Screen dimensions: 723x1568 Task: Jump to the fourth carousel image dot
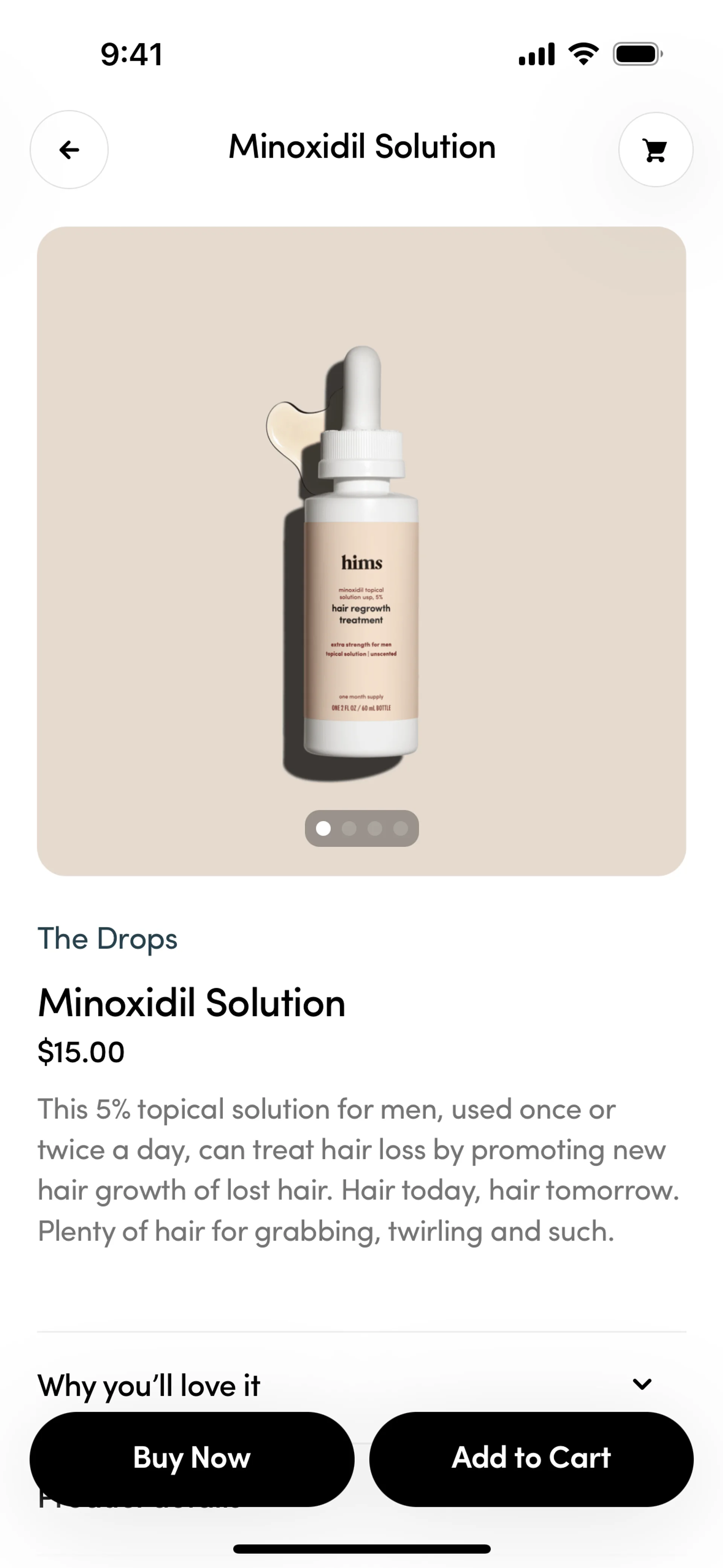pyautogui.click(x=400, y=828)
